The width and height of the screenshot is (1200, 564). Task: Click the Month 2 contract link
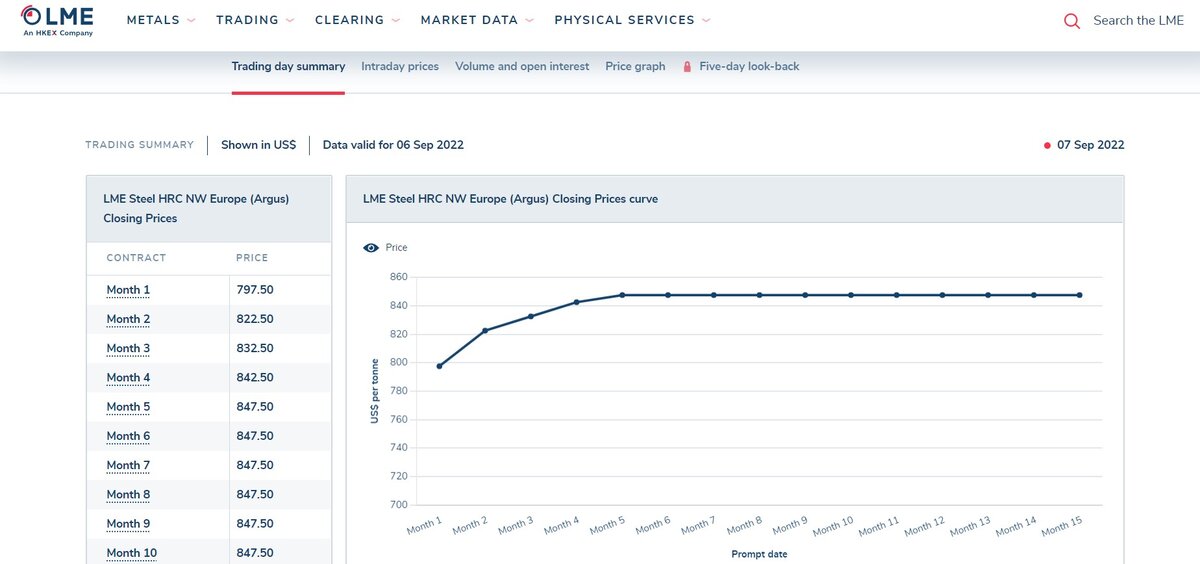[x=128, y=319]
